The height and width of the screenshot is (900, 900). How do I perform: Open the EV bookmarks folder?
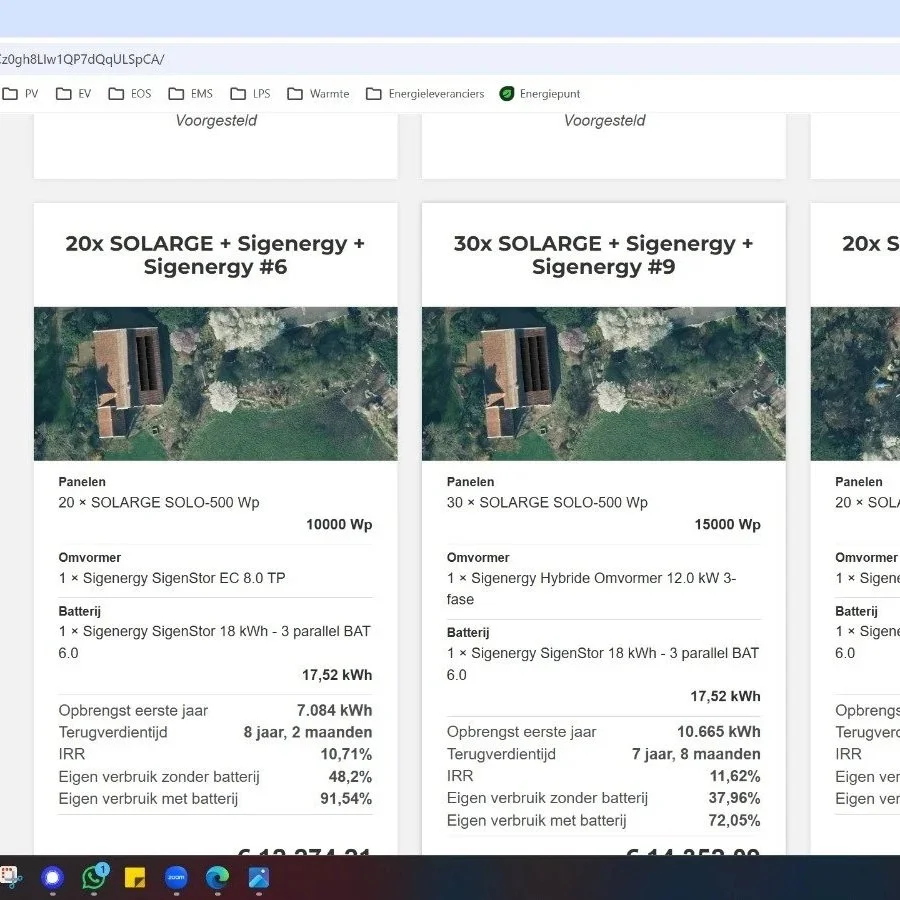click(73, 94)
